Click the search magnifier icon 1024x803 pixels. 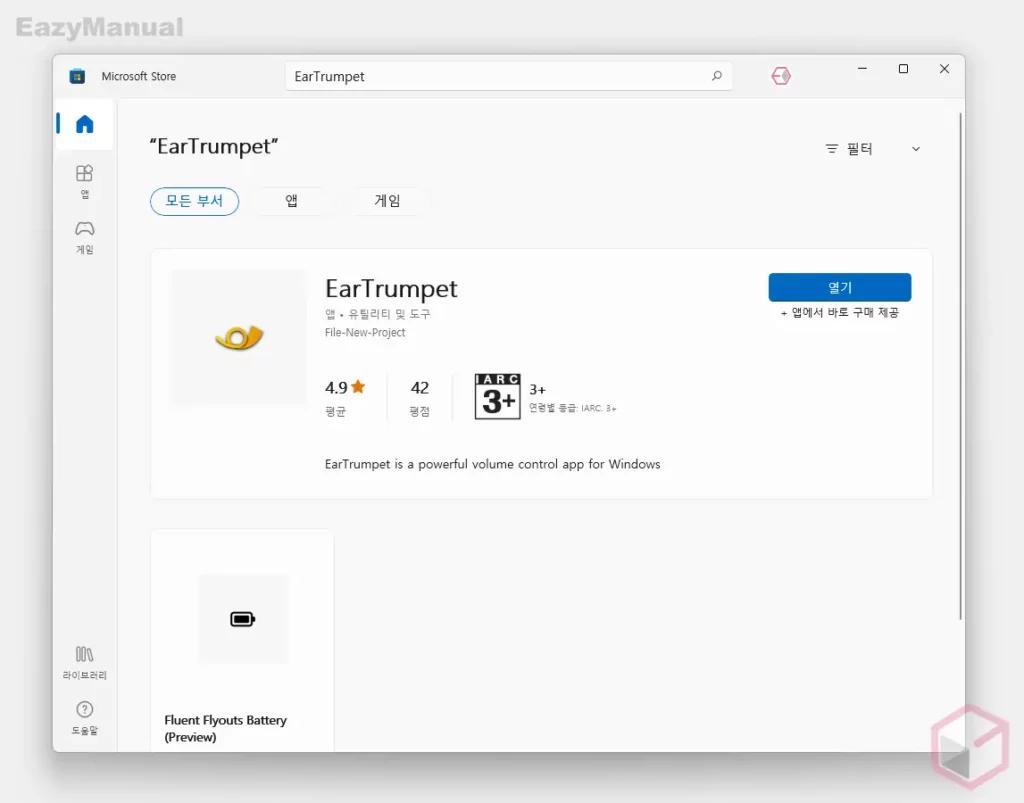716,76
